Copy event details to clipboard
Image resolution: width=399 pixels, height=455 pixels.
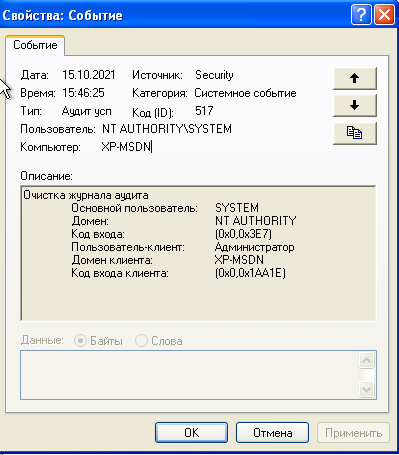click(355, 133)
